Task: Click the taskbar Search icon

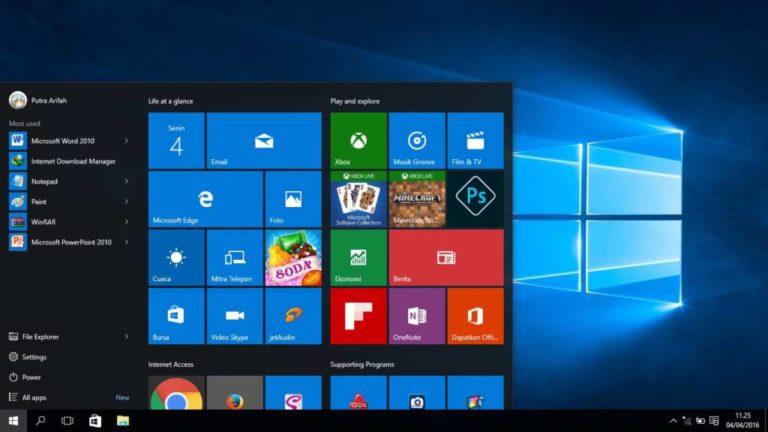Action: pyautogui.click(x=41, y=421)
